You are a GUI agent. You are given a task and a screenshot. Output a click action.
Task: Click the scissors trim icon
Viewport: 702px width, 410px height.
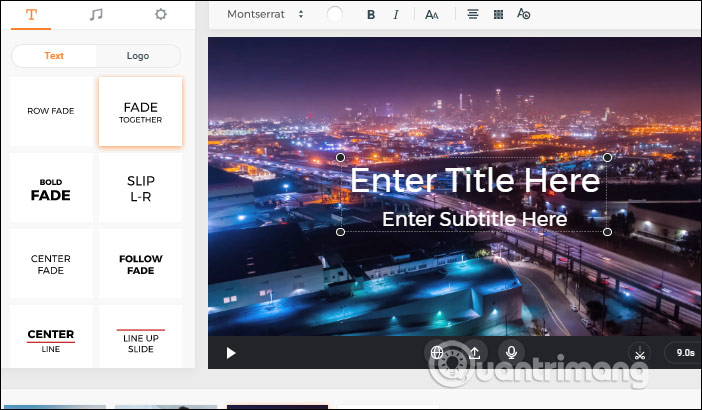pyautogui.click(x=640, y=352)
